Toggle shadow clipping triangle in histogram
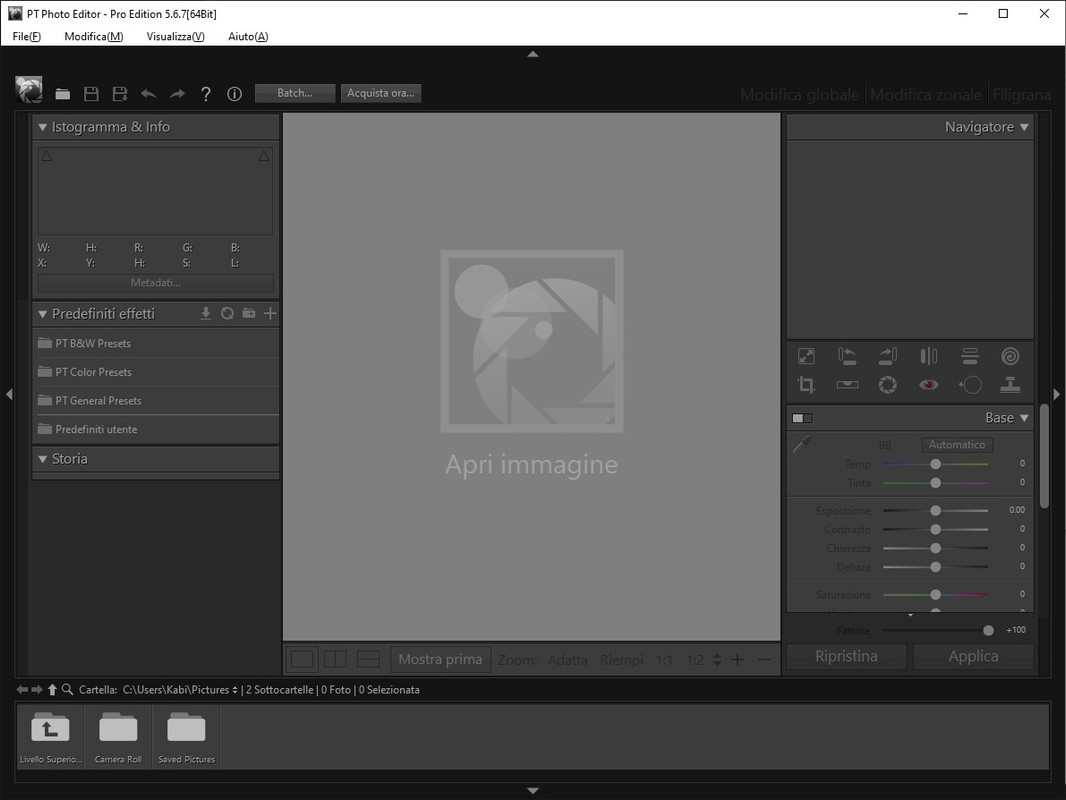This screenshot has height=800, width=1066. pyautogui.click(x=47, y=156)
